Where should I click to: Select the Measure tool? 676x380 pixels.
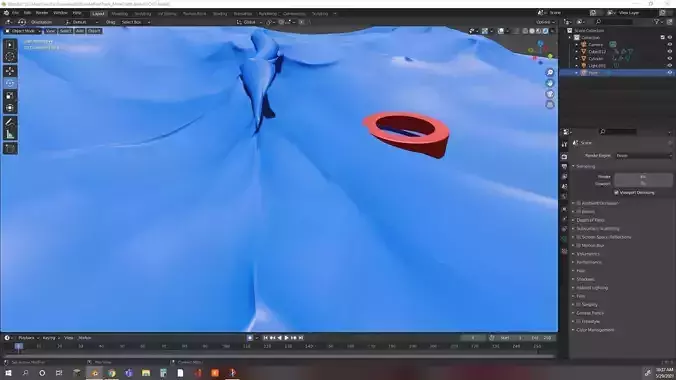10,135
